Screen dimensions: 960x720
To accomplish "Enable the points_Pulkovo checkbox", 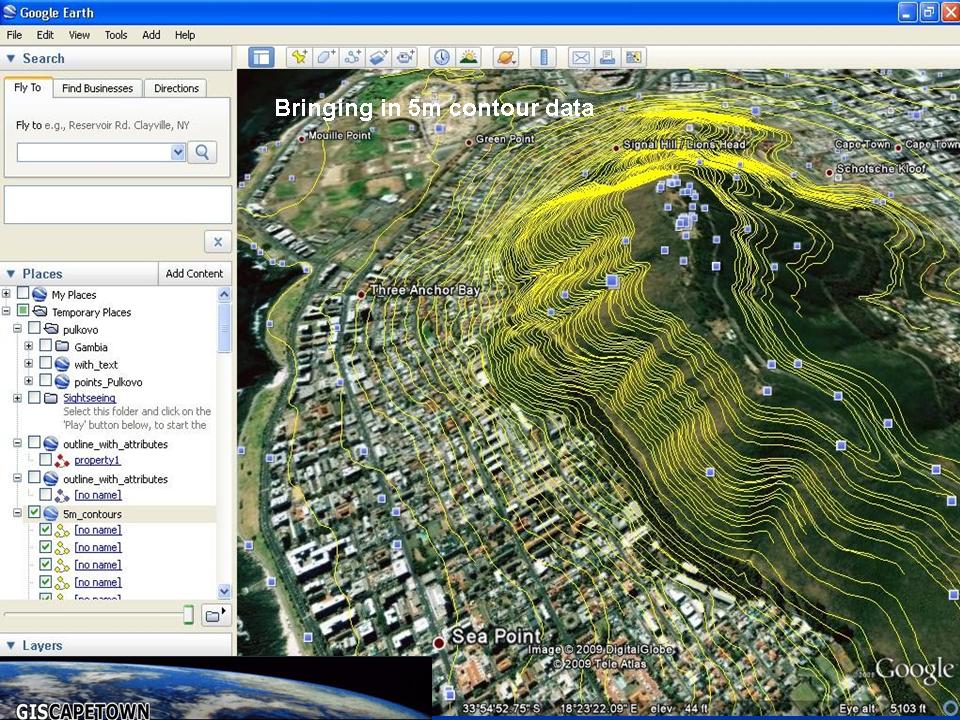I will tap(45, 380).
